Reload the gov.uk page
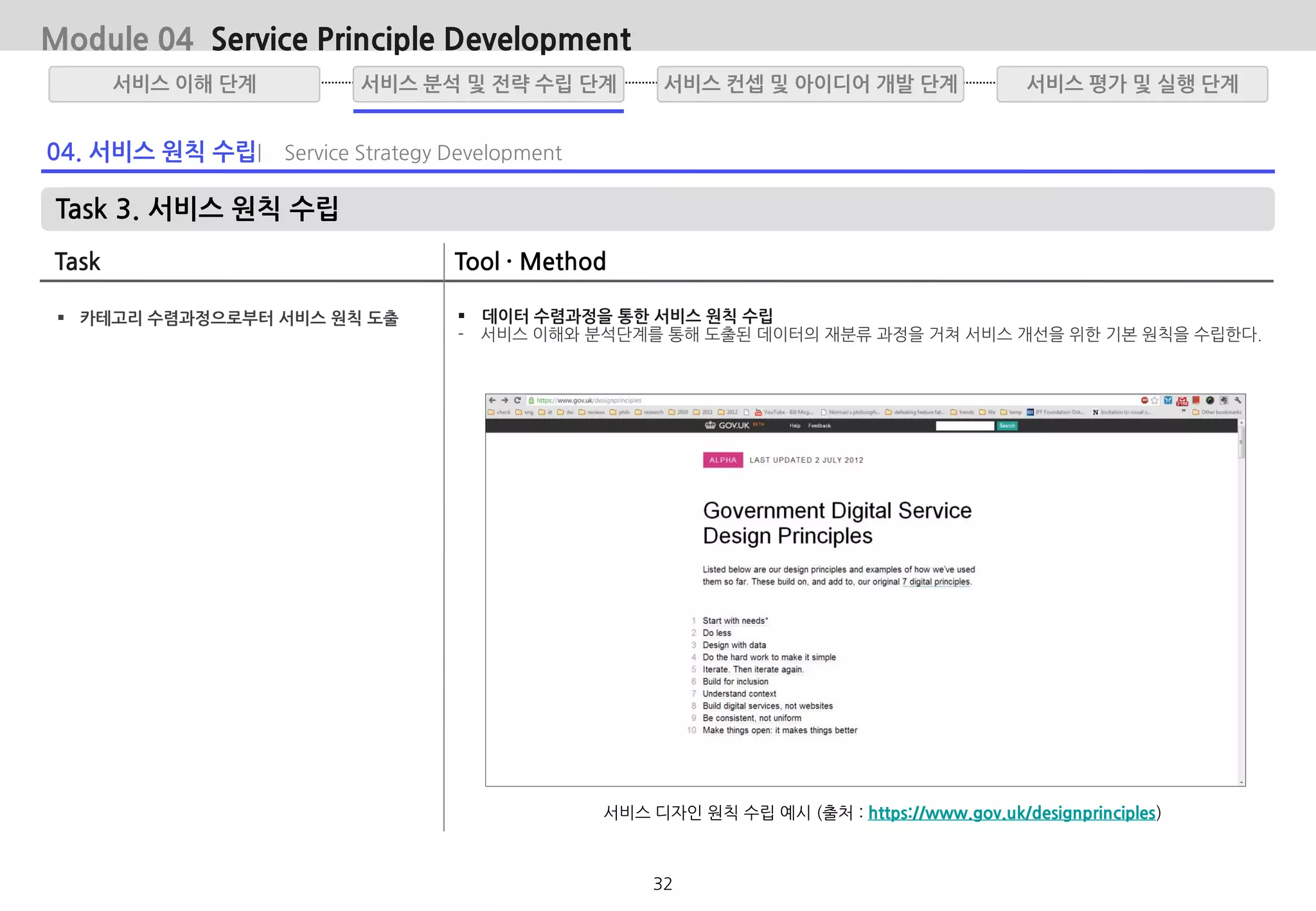1316x911 pixels. pyautogui.click(x=517, y=400)
